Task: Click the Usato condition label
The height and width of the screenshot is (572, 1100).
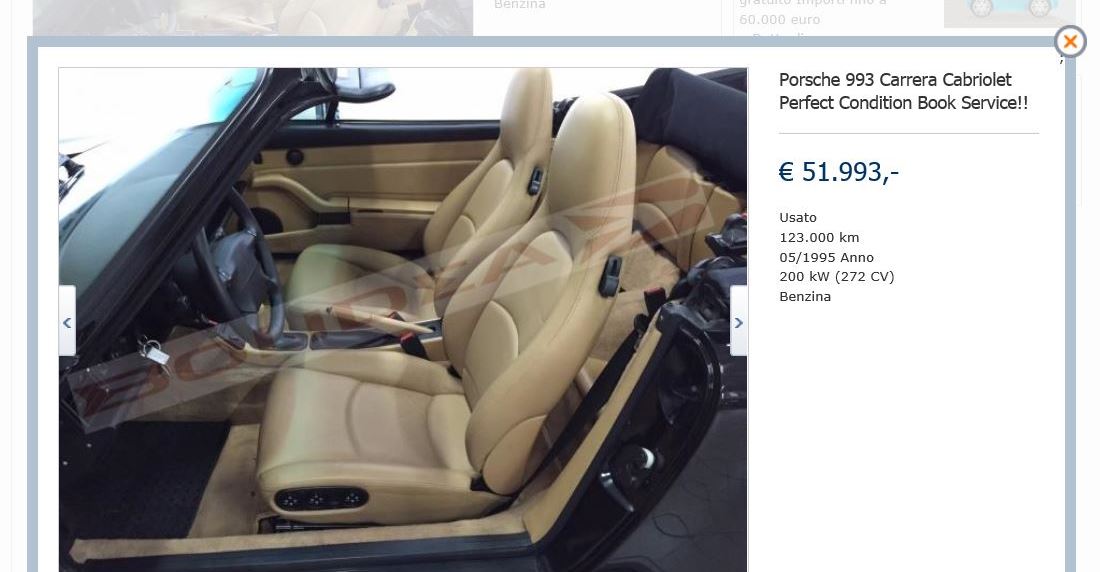Action: pos(798,218)
